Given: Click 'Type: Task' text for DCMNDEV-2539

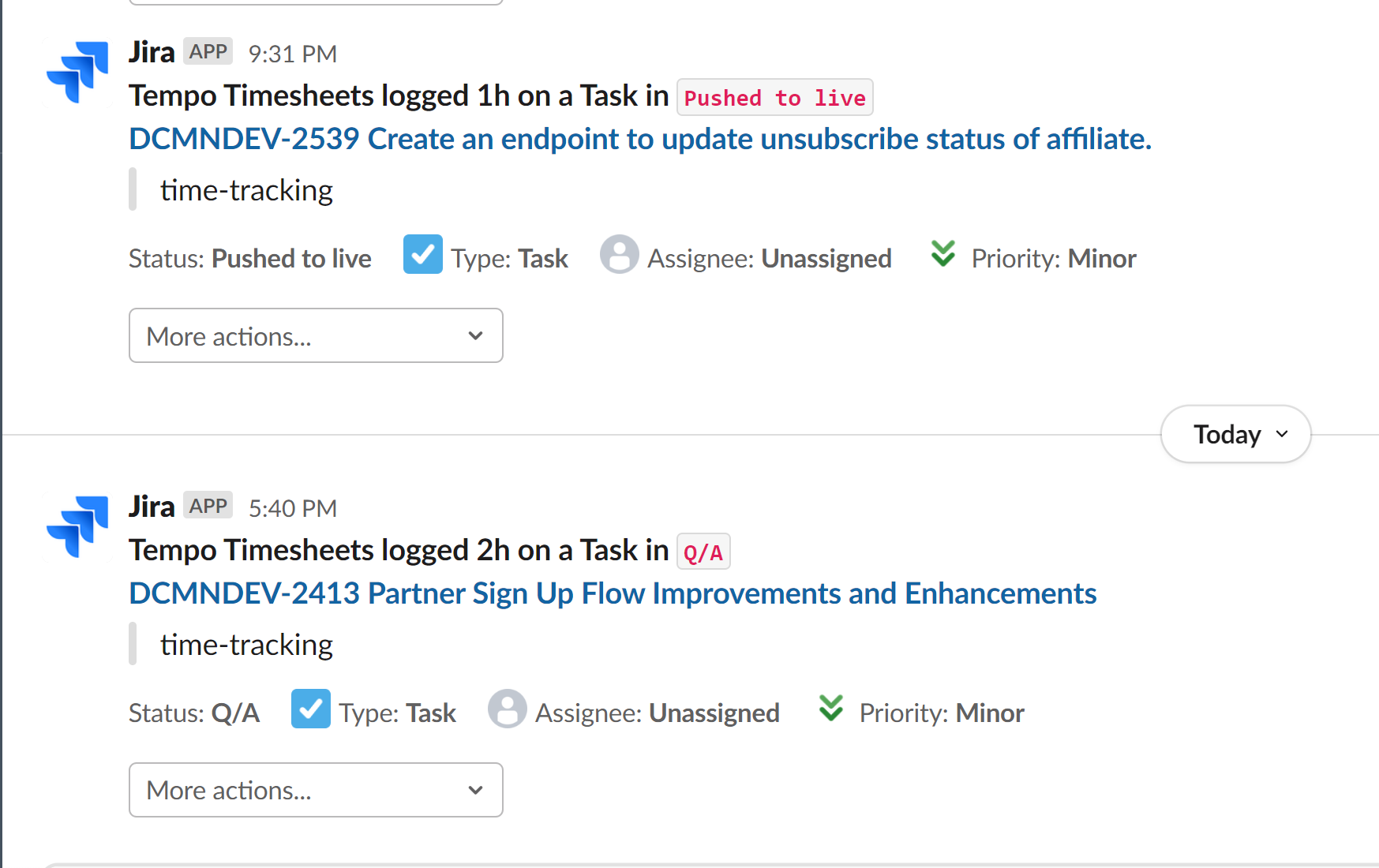Looking at the screenshot, I should click(510, 258).
